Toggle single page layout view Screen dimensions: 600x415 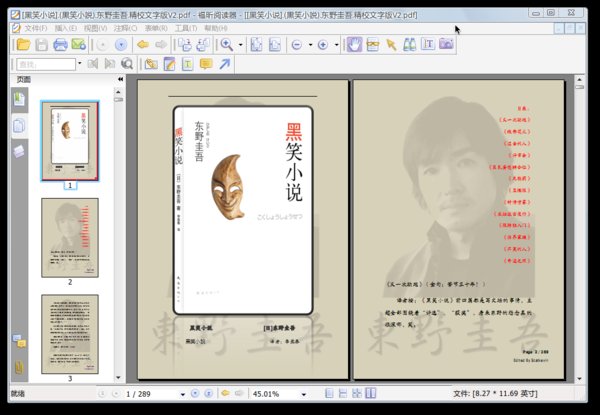click(x=328, y=394)
